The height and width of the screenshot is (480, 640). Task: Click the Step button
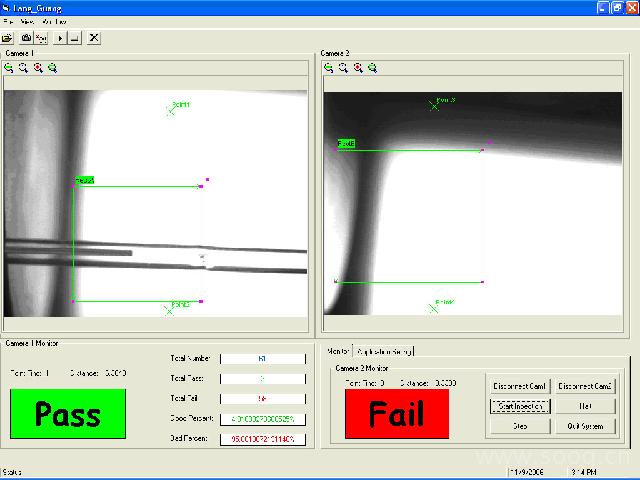click(517, 426)
